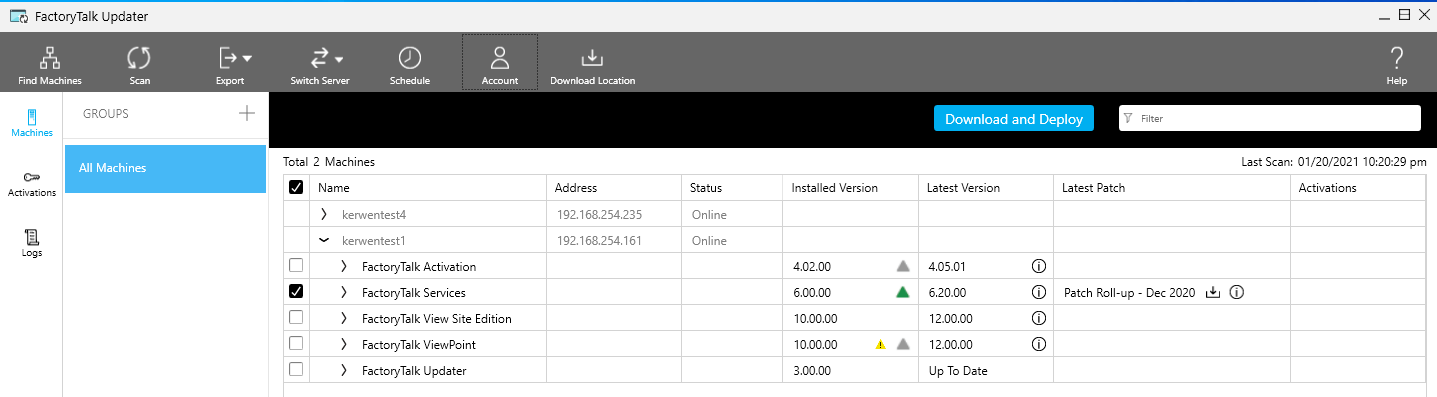Focus the Filter search field
This screenshot has width=1437, height=397.
(1270, 118)
